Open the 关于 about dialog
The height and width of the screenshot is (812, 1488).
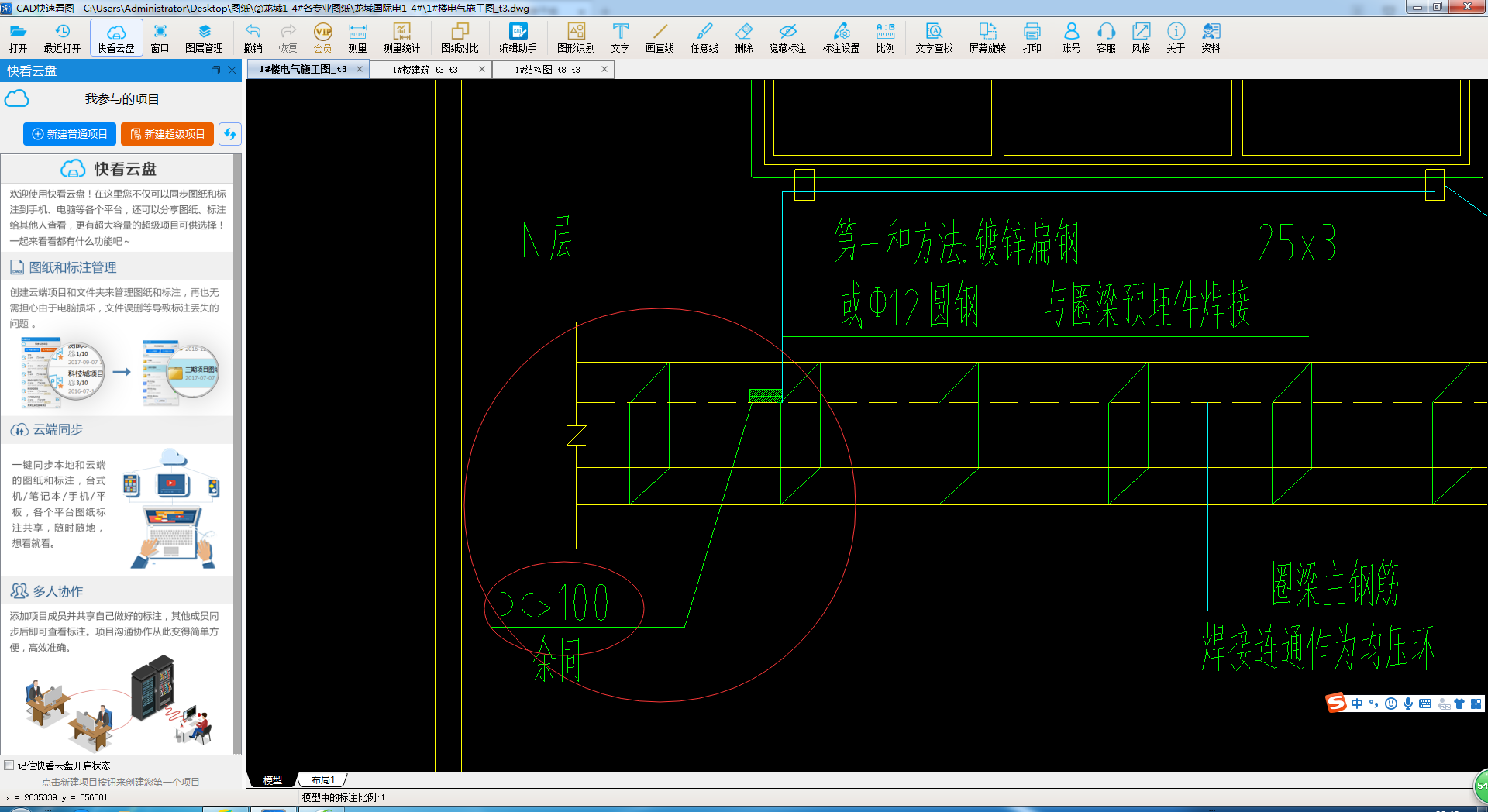click(x=1176, y=37)
